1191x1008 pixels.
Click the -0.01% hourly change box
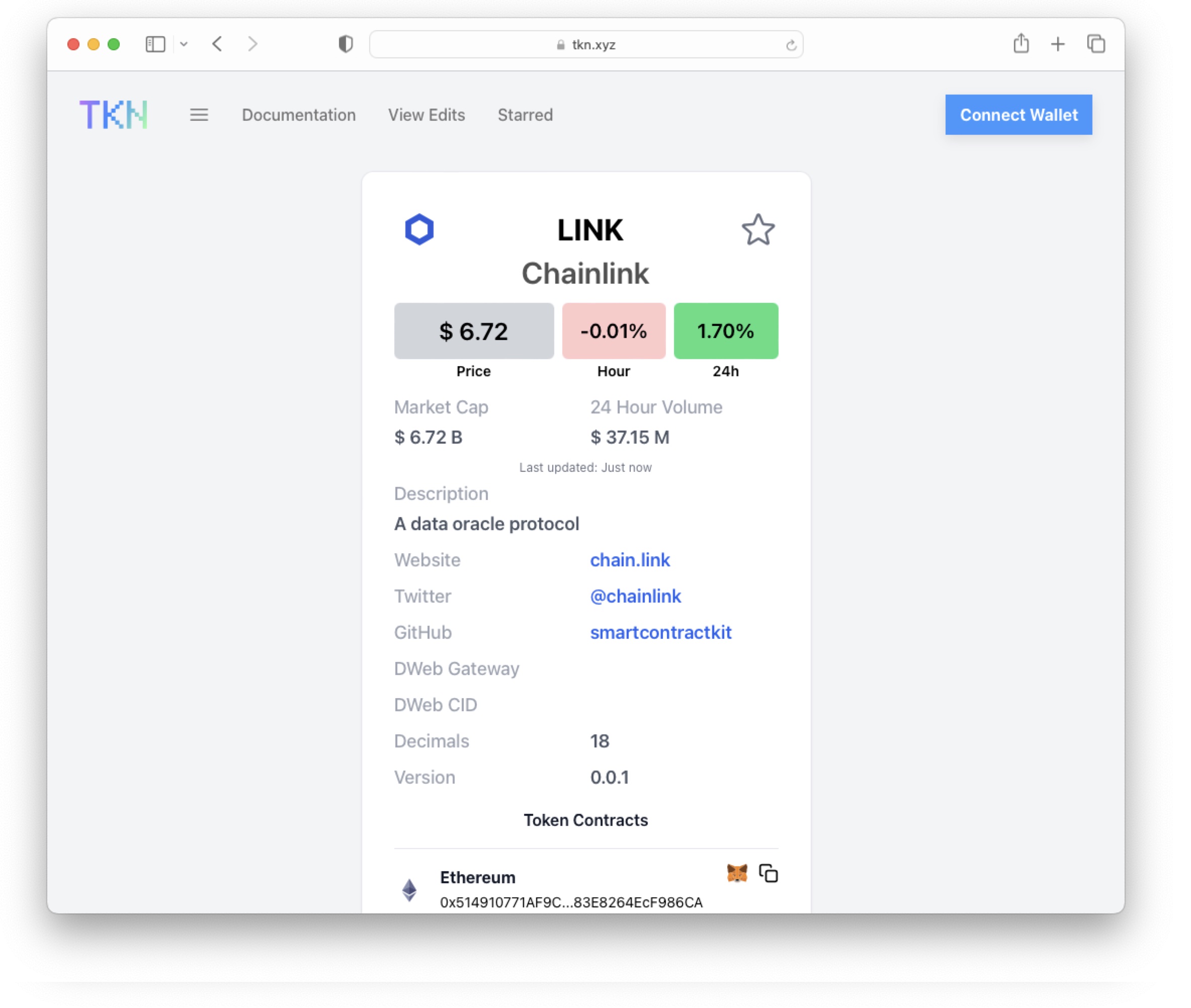coord(613,331)
